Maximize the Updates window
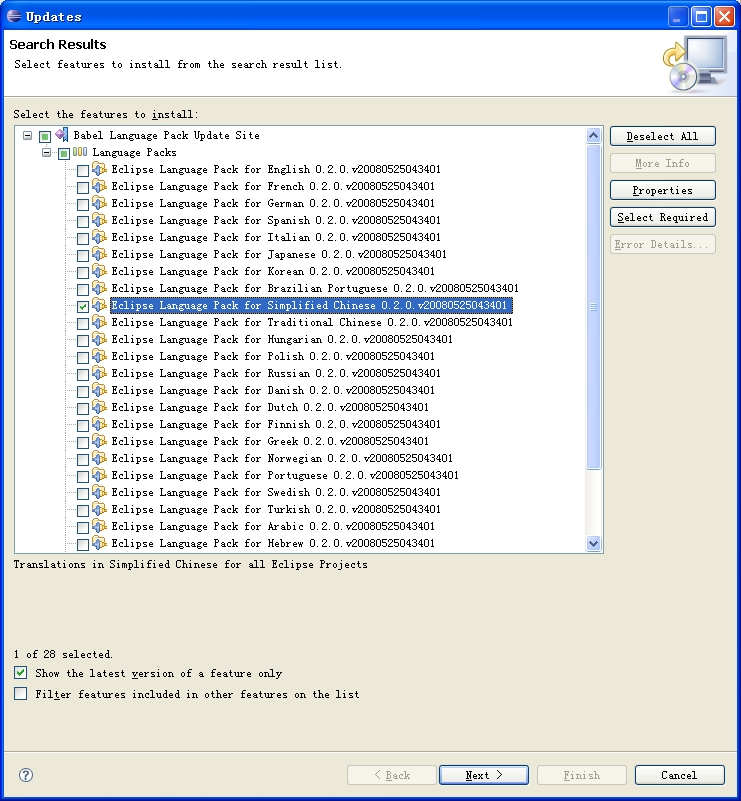The height and width of the screenshot is (801, 741). pos(702,17)
